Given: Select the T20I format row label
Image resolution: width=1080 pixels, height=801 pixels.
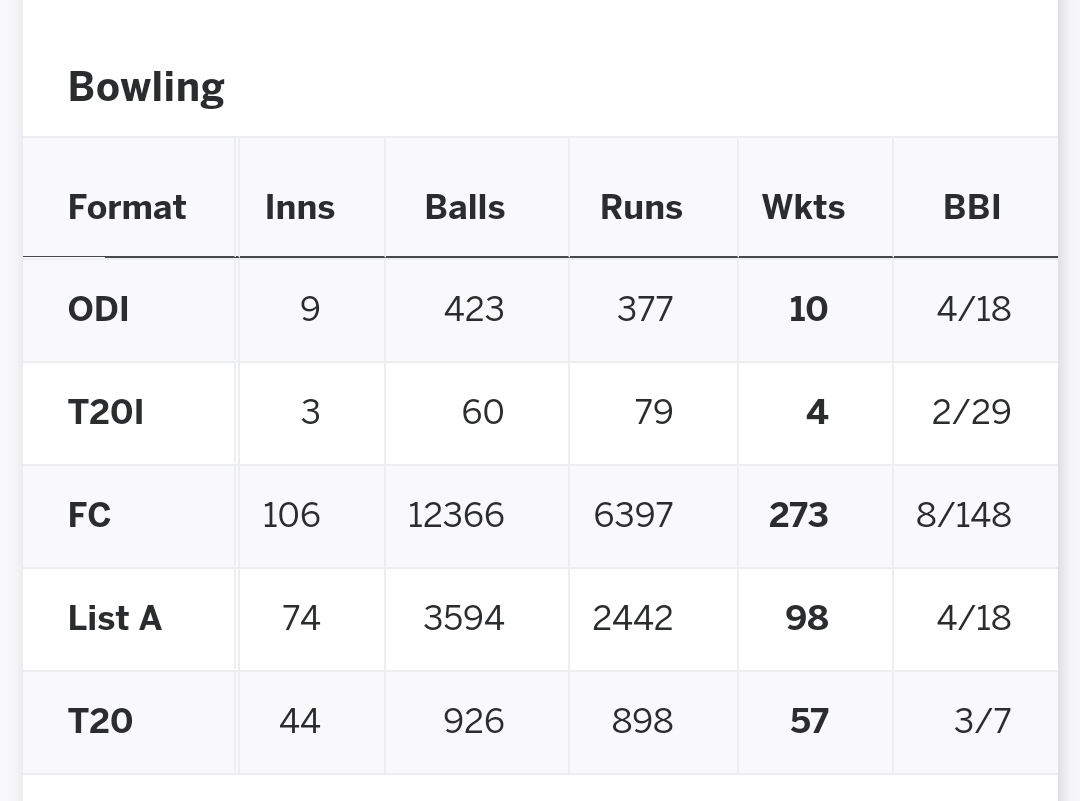Looking at the screenshot, I should (x=106, y=413).
